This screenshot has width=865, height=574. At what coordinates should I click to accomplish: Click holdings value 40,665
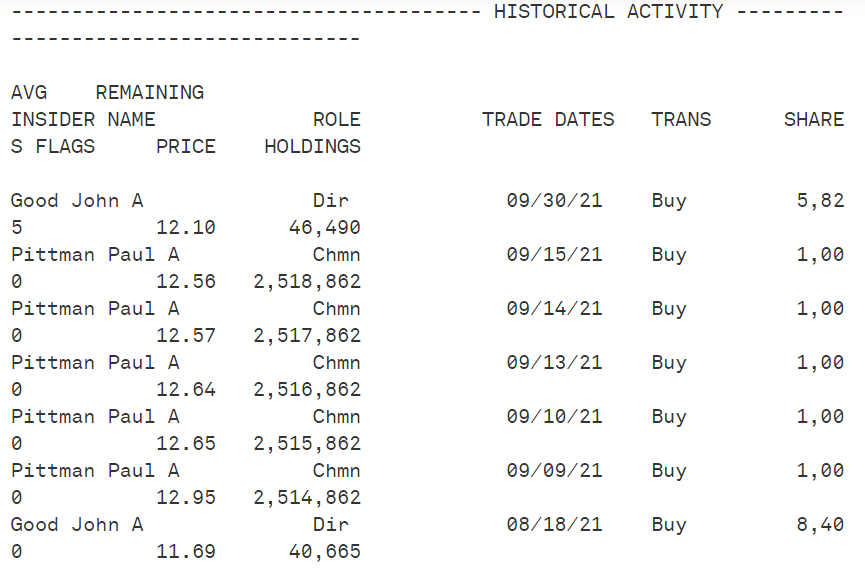click(x=324, y=551)
